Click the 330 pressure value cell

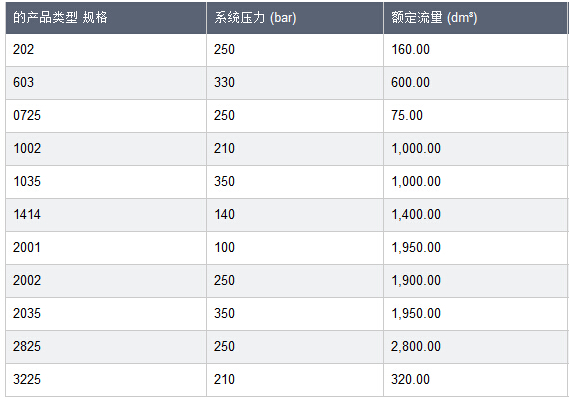point(295,83)
